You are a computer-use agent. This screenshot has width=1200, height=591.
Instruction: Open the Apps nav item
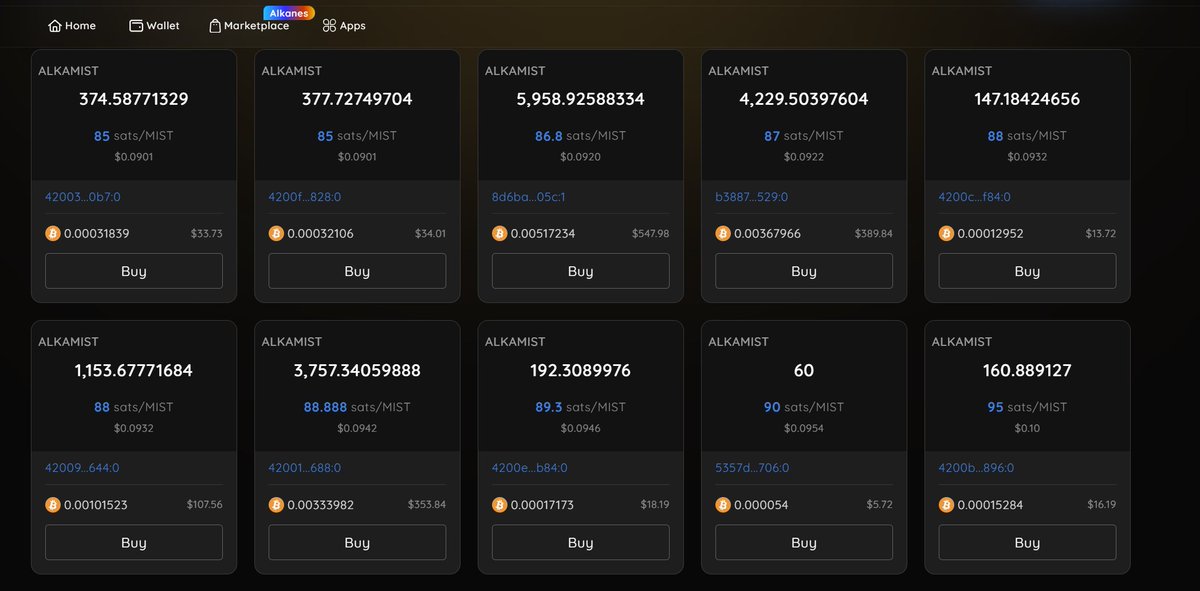344,26
